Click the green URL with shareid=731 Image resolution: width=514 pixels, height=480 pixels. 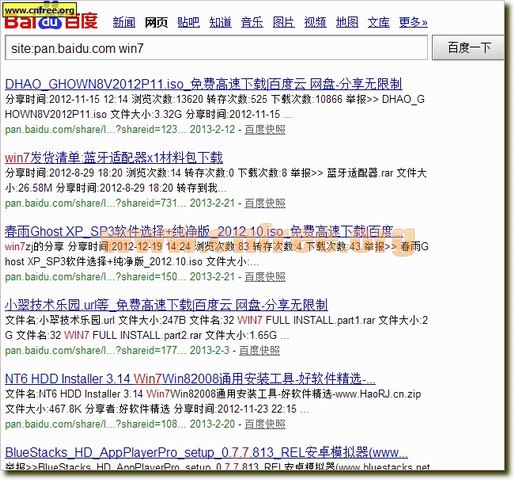pyautogui.click(x=96, y=203)
